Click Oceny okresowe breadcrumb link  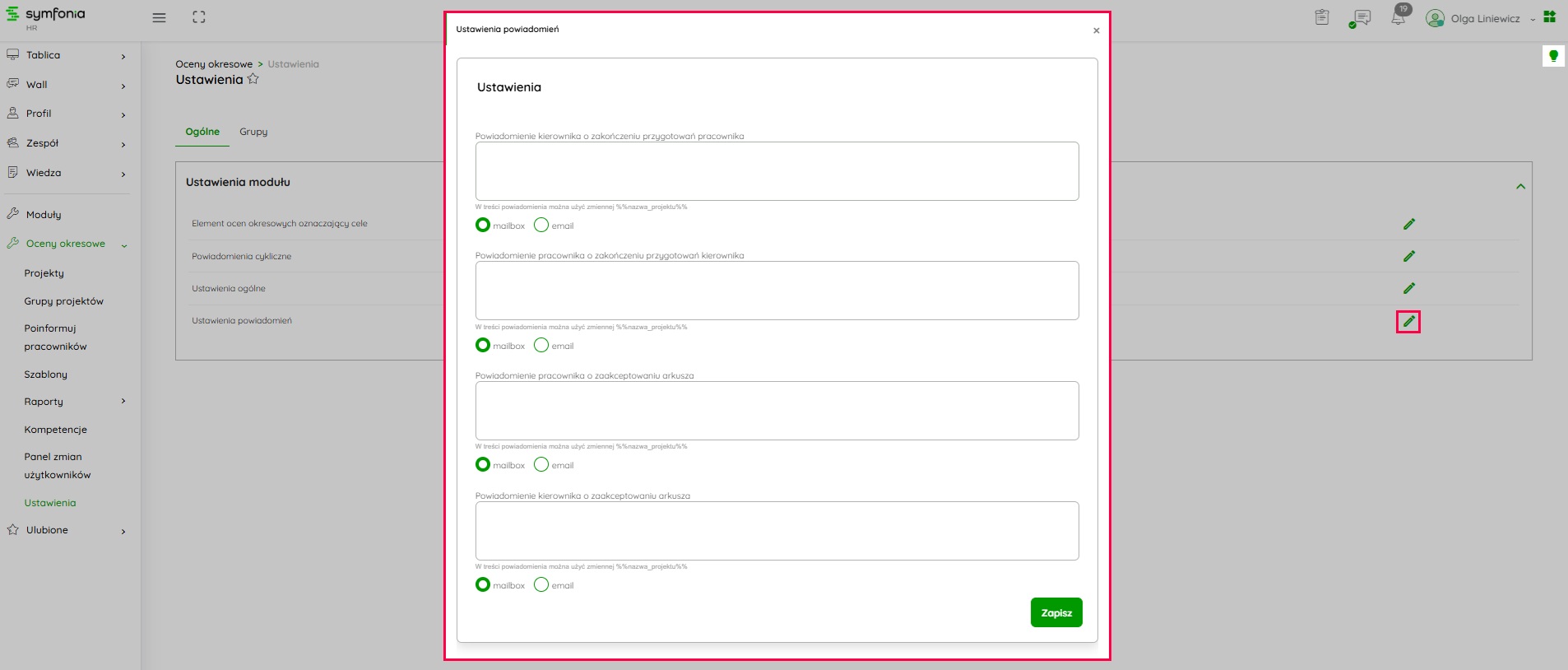(x=214, y=64)
